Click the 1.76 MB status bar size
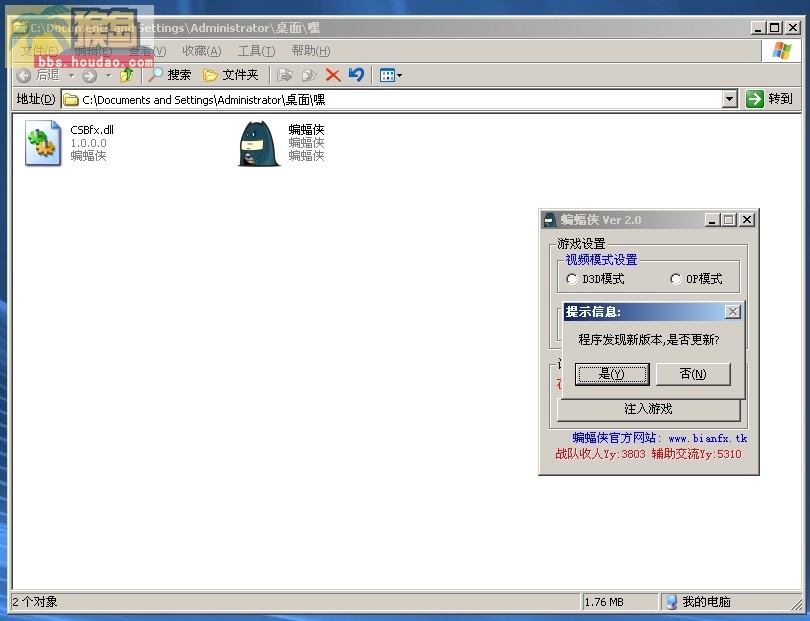The image size is (810, 621). tap(604, 602)
